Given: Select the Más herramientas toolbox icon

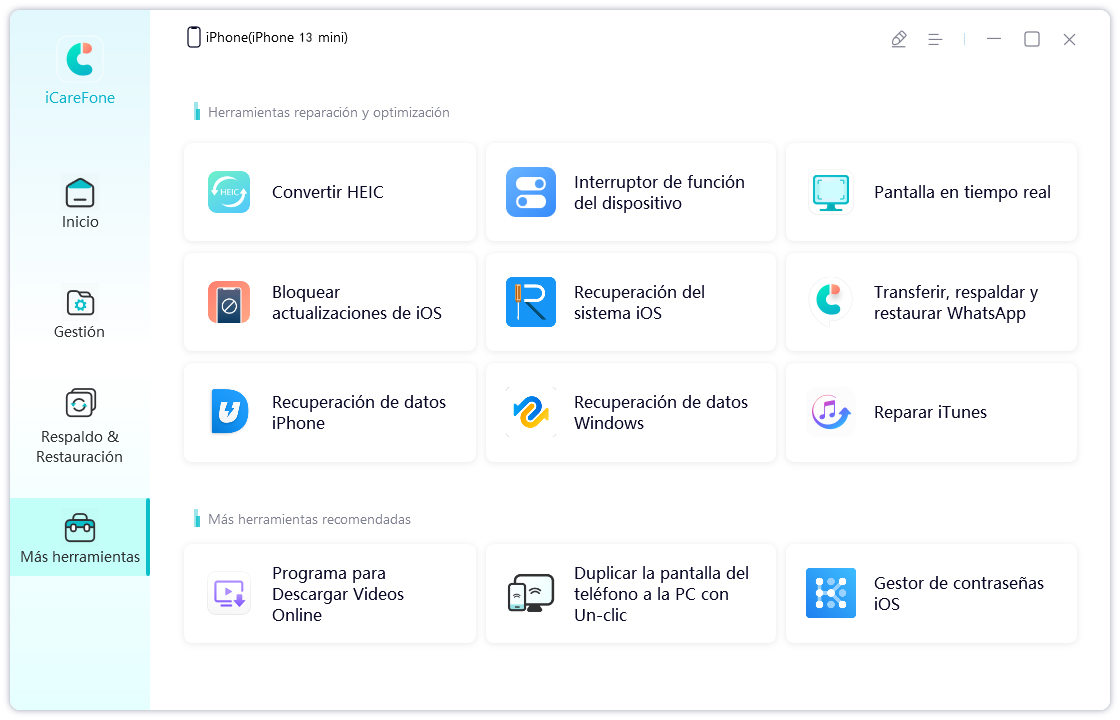Looking at the screenshot, I should click(x=80, y=528).
